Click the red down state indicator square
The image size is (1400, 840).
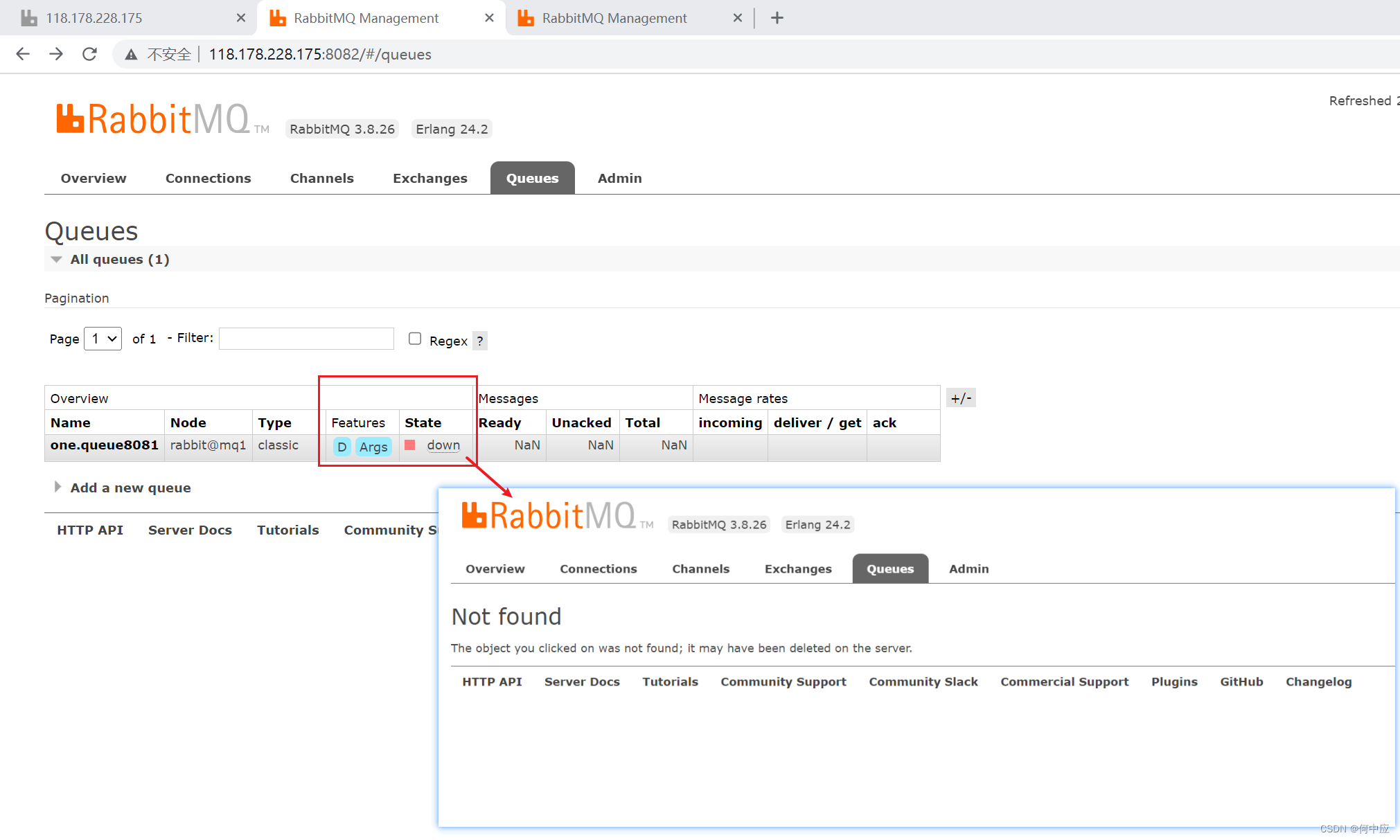pyautogui.click(x=410, y=445)
